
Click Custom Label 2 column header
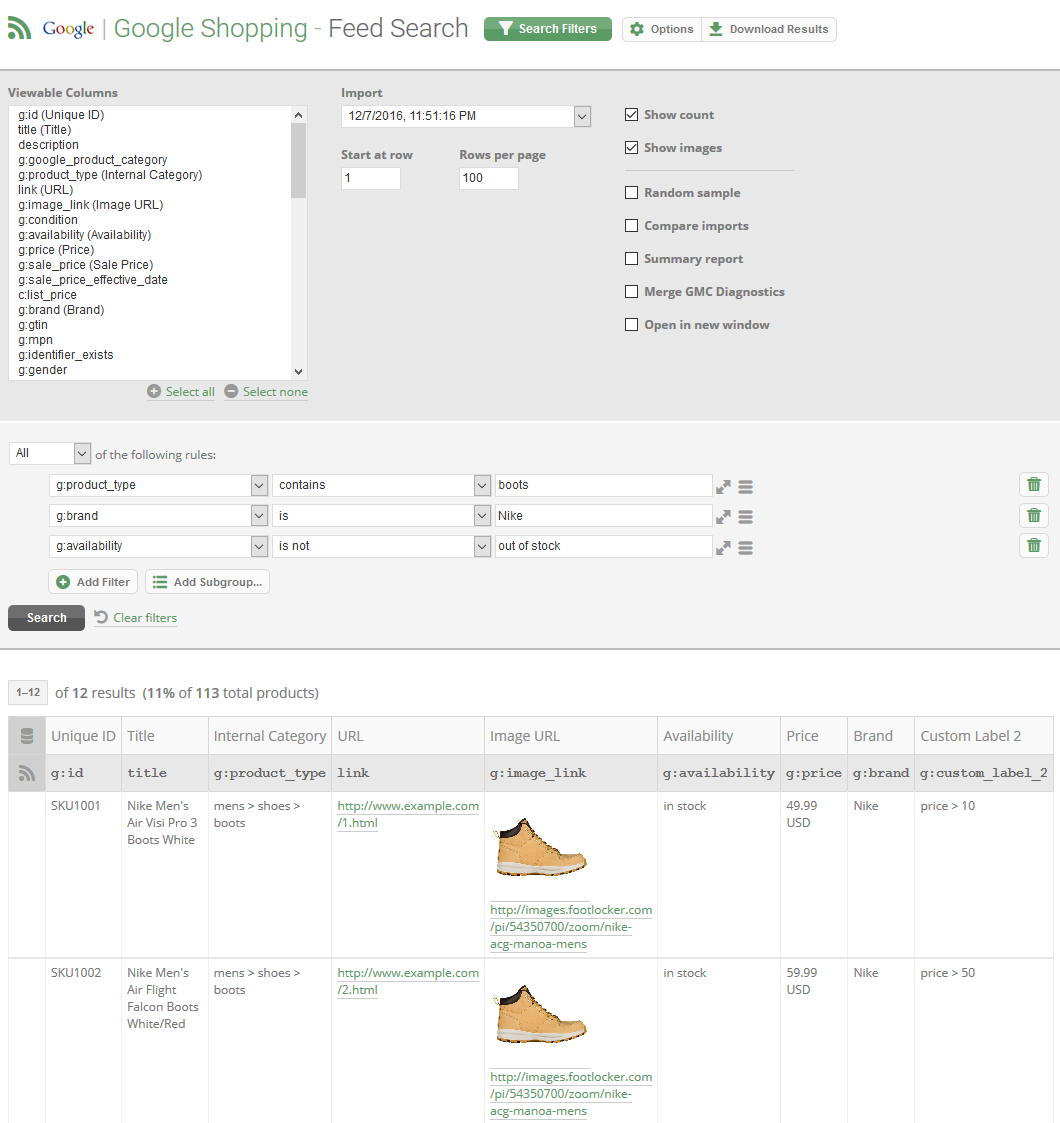(983, 736)
